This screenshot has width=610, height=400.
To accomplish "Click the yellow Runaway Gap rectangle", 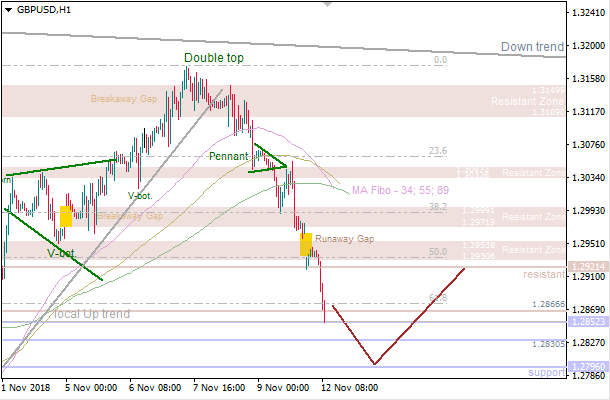I will tap(305, 244).
